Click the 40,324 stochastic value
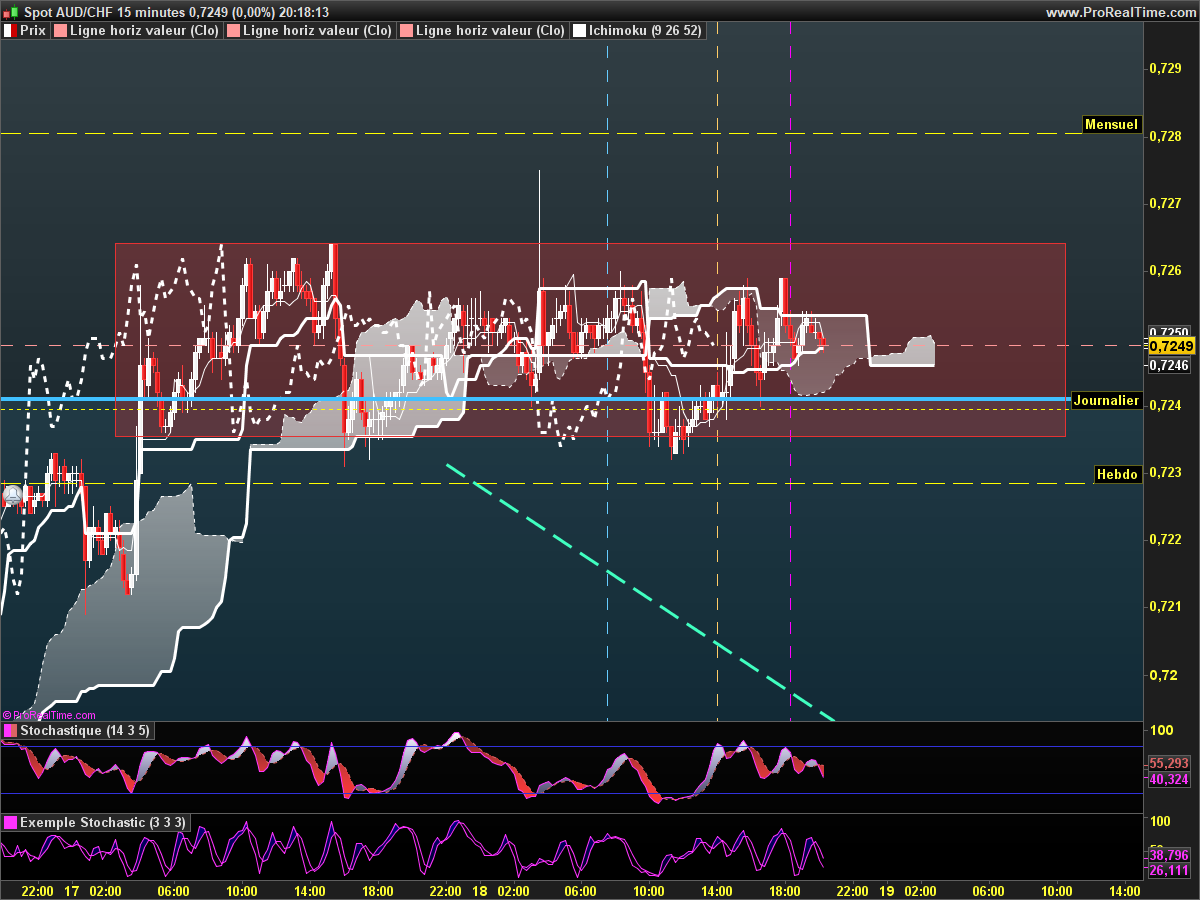The width and height of the screenshot is (1200, 900). (1169, 779)
